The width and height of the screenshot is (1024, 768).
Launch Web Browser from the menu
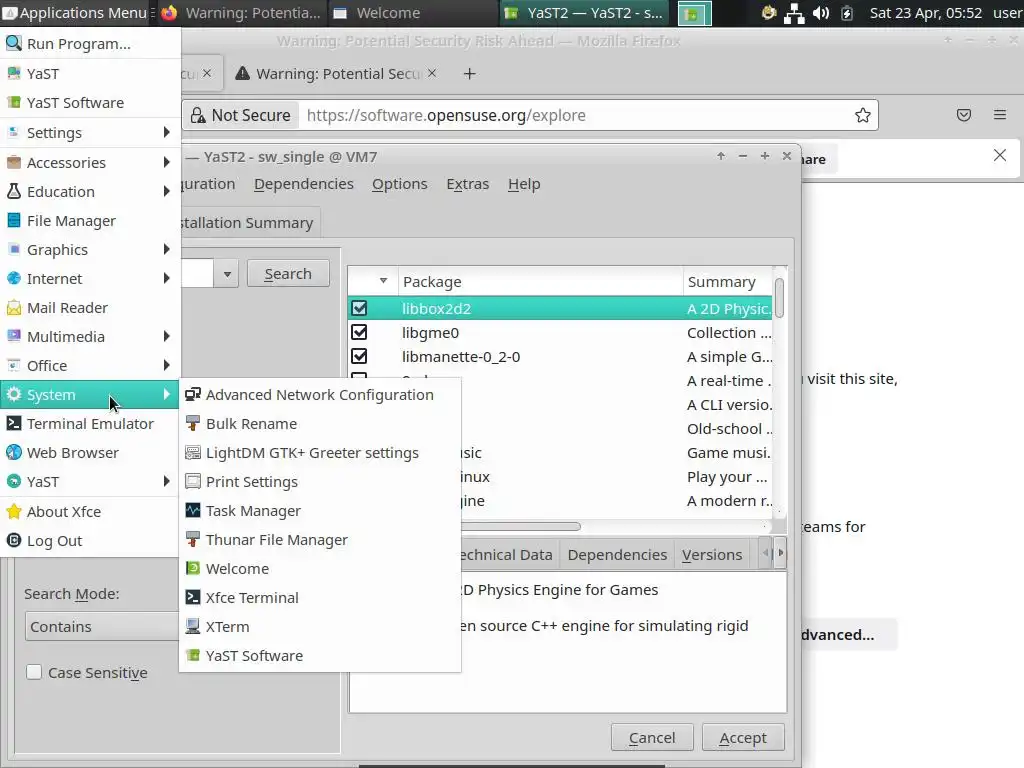tap(90, 453)
